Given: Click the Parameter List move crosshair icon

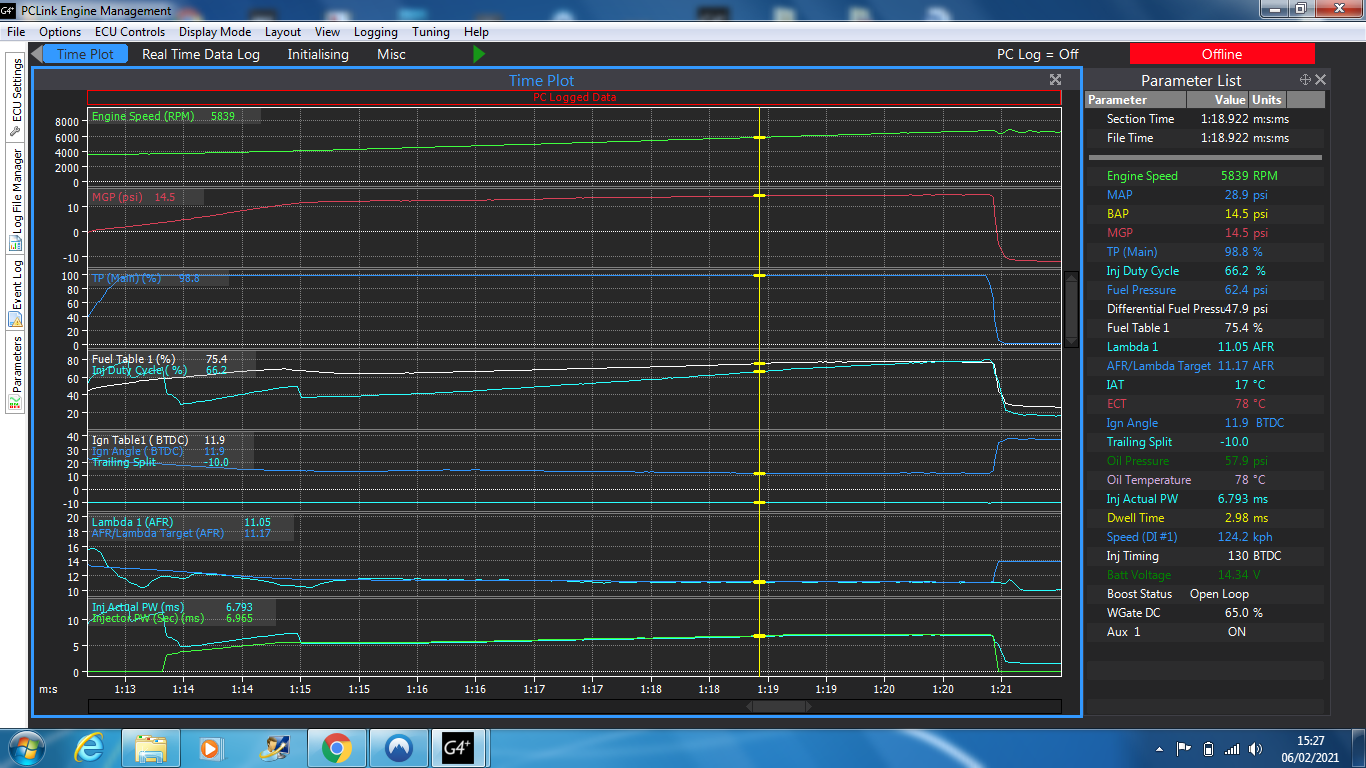Looking at the screenshot, I should coord(1305,80).
